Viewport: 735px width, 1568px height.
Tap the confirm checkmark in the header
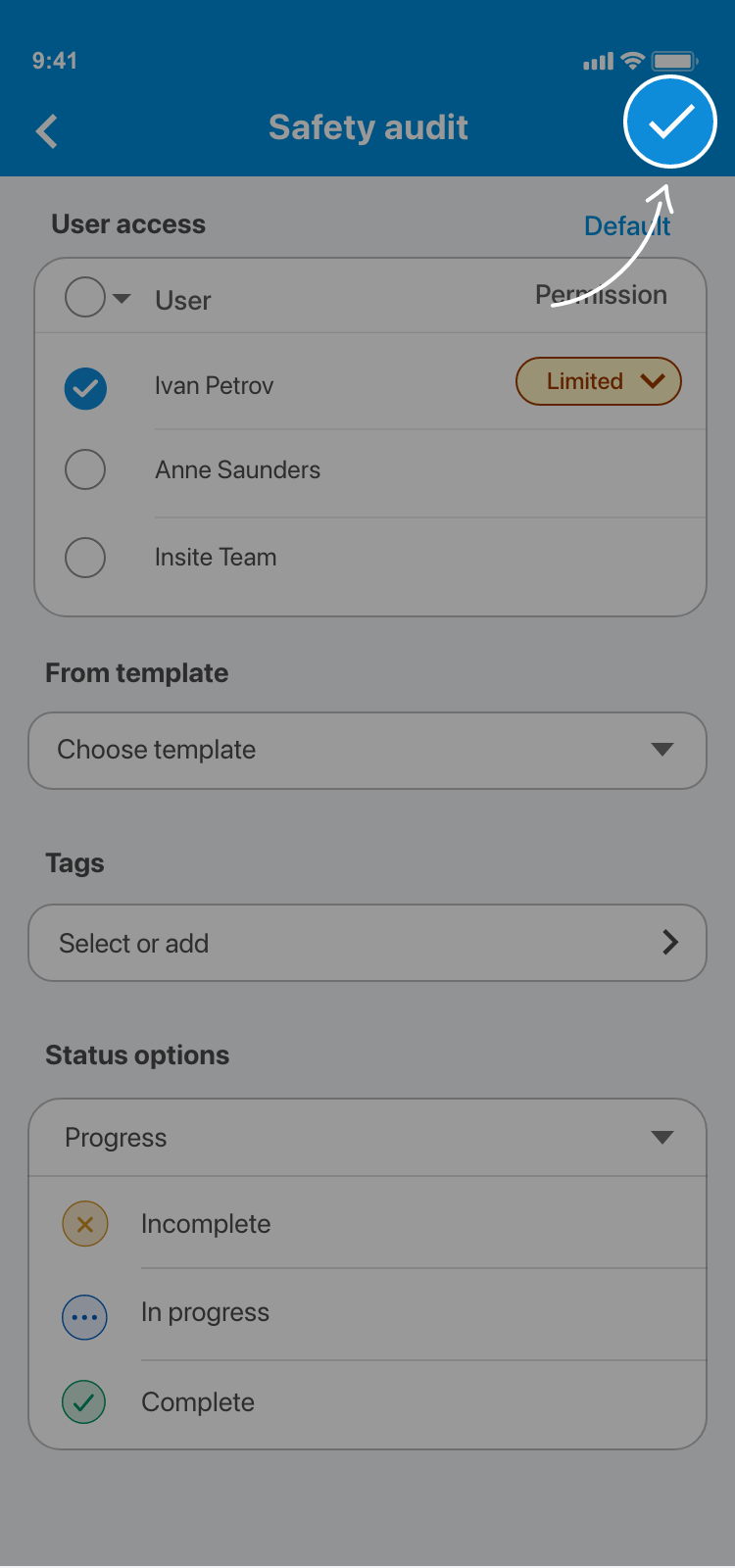point(670,122)
